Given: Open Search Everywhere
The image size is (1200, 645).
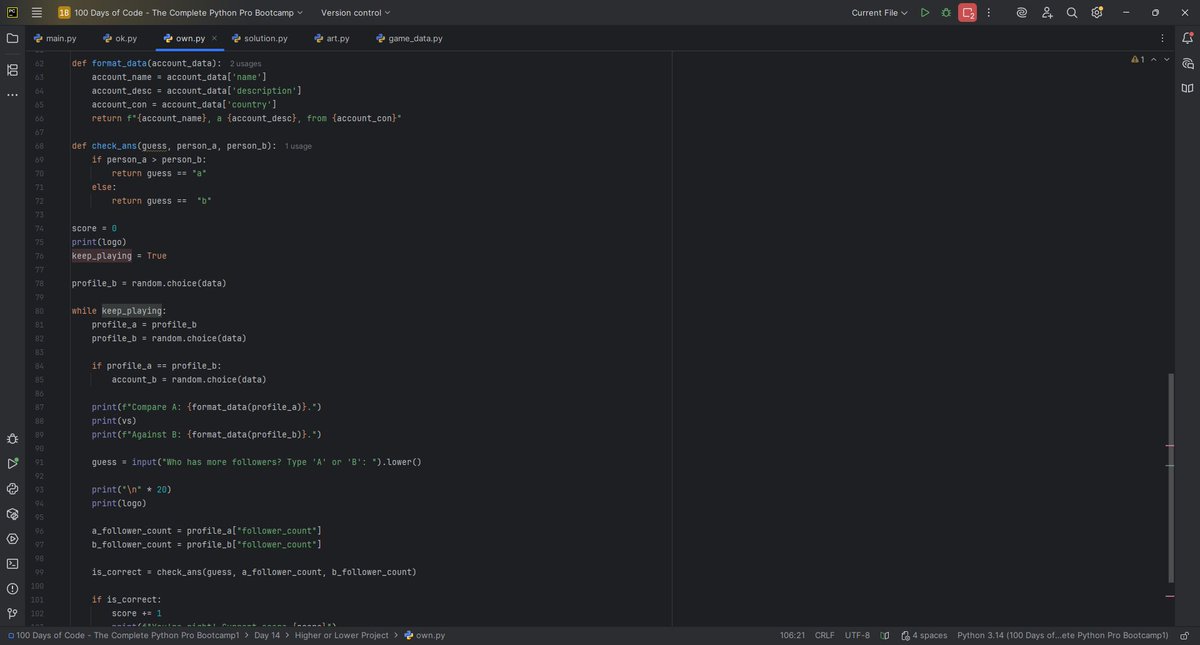Looking at the screenshot, I should (1071, 12).
